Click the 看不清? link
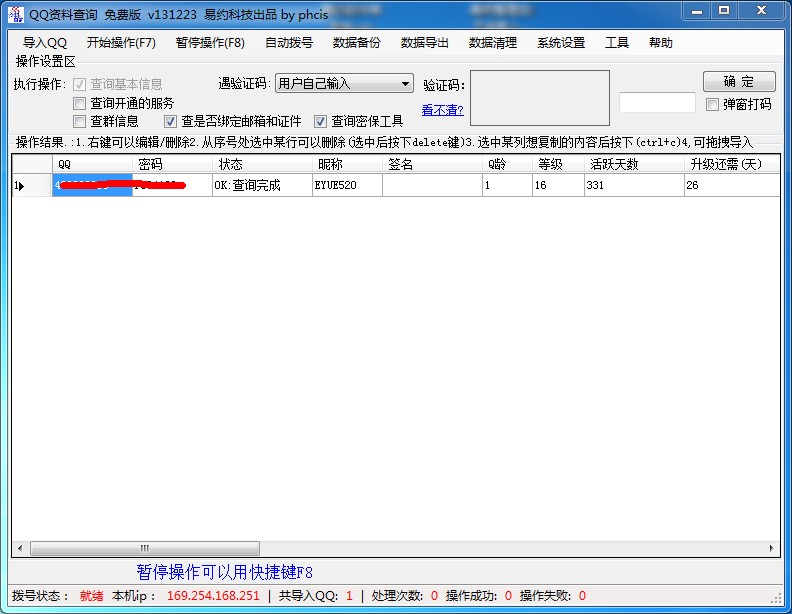The image size is (792, 614). (442, 110)
